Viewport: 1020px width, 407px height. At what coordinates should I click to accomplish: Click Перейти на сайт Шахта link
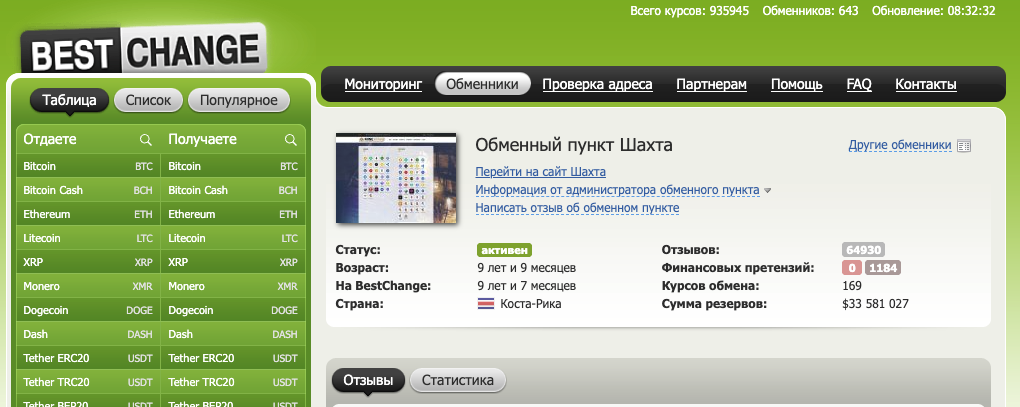[540, 172]
